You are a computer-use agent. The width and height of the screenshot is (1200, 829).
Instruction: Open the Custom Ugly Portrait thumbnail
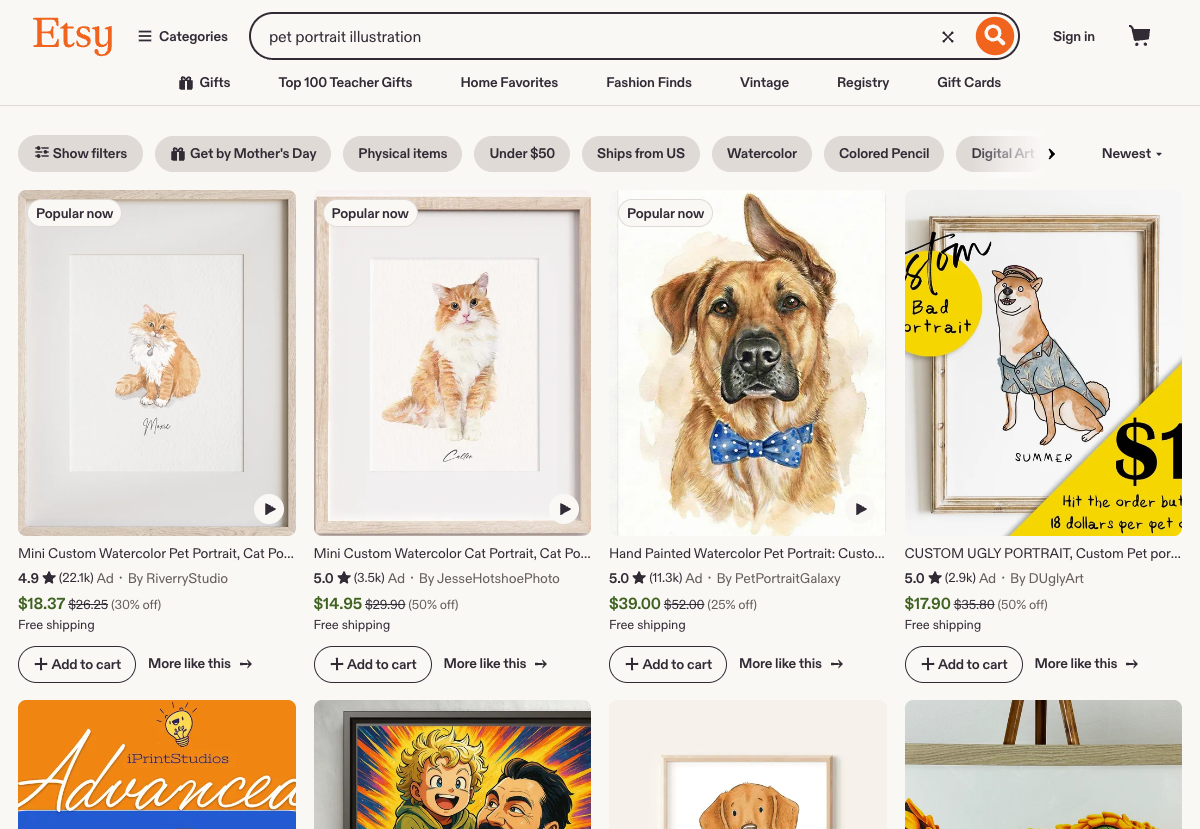coord(1043,363)
